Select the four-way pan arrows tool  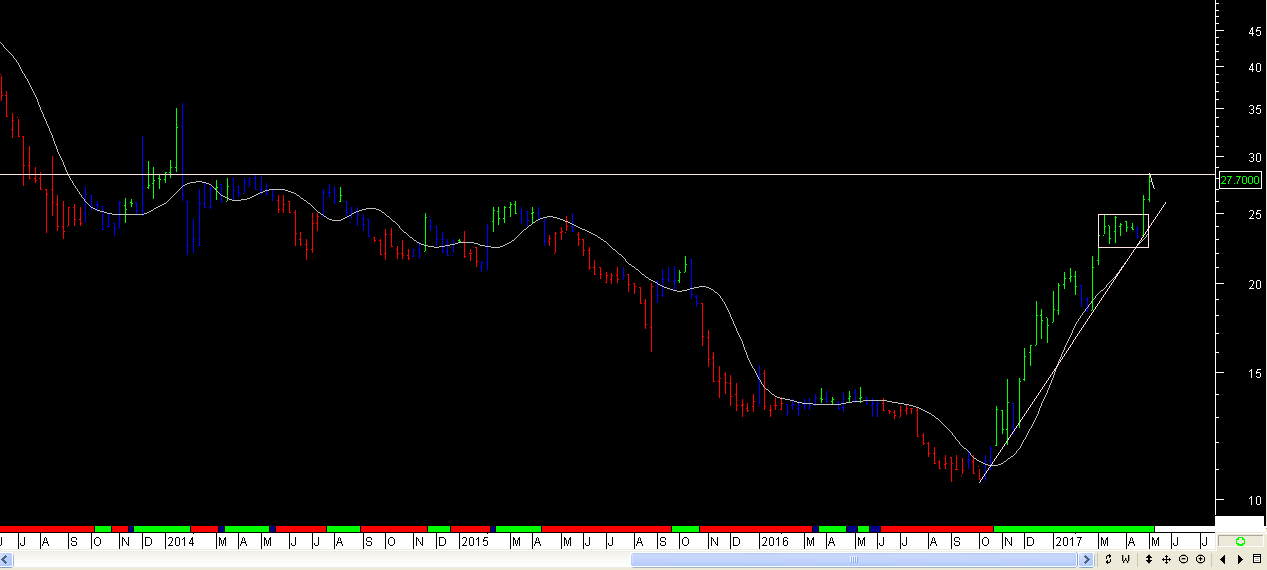pos(1166,559)
